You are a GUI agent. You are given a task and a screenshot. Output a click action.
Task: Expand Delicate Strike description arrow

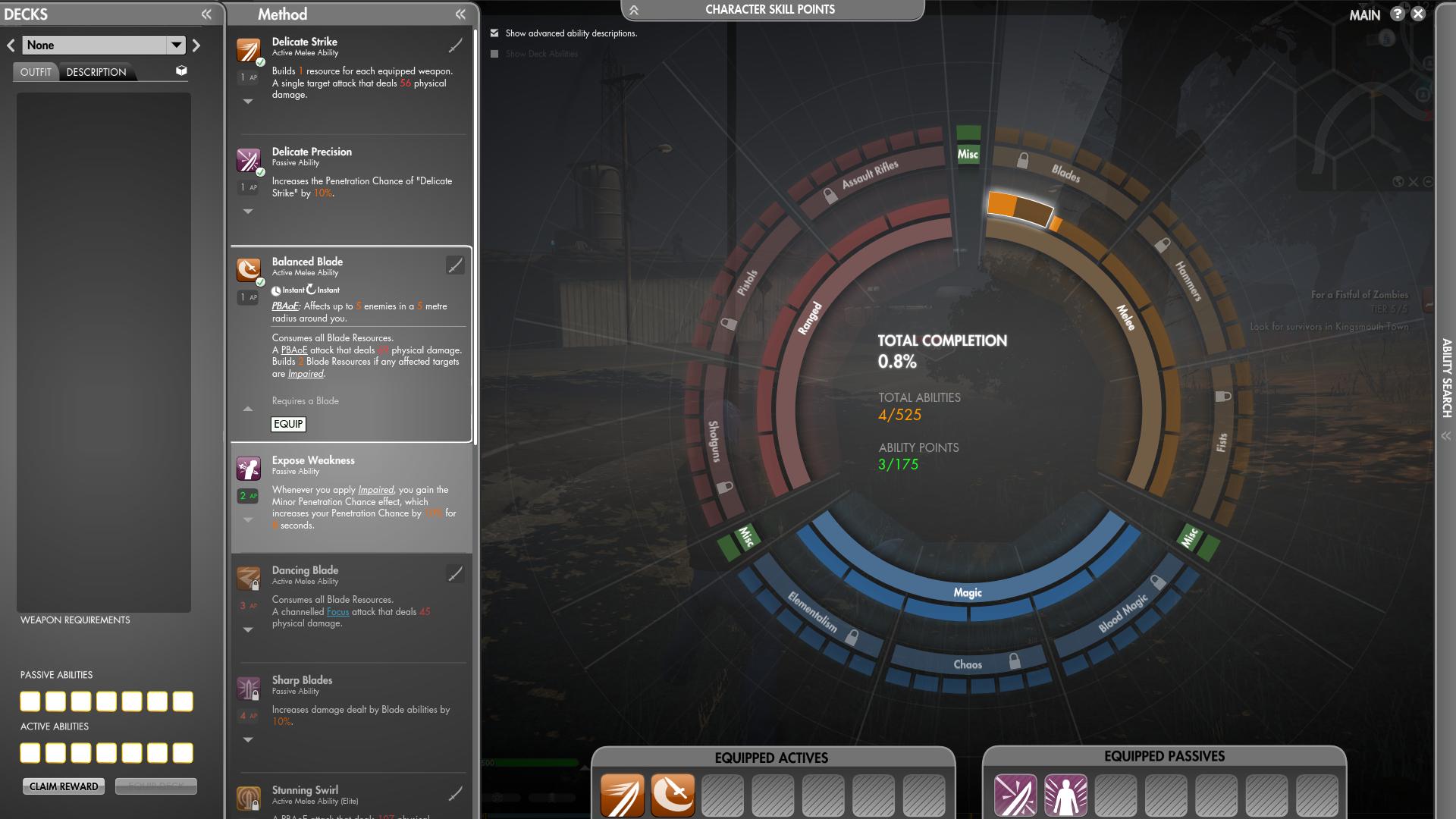click(248, 101)
